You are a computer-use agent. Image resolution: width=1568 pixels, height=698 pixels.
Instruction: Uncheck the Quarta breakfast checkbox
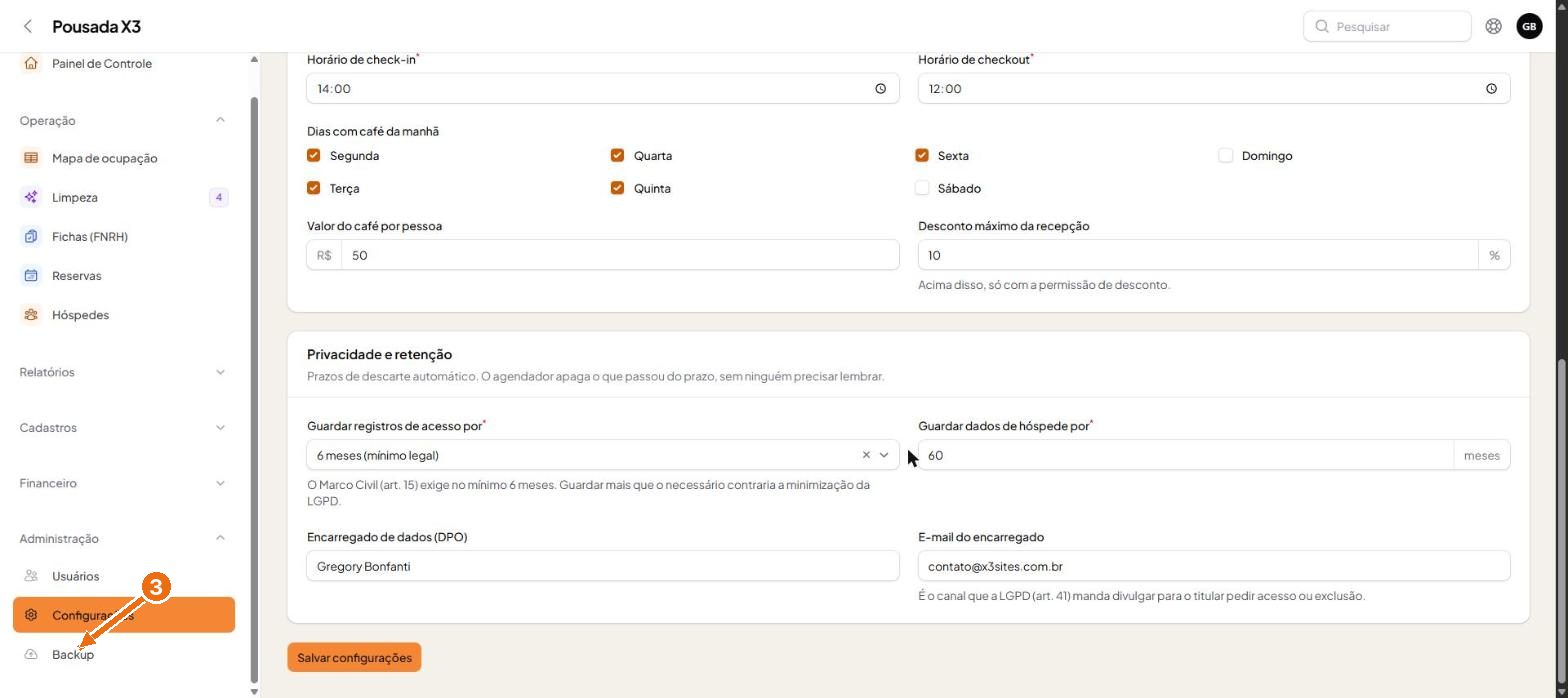[617, 155]
